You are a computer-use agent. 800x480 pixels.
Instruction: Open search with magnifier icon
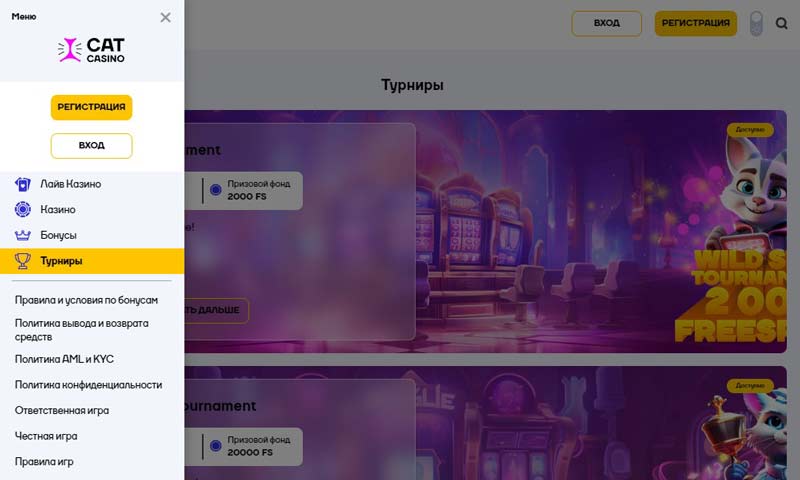pos(781,23)
